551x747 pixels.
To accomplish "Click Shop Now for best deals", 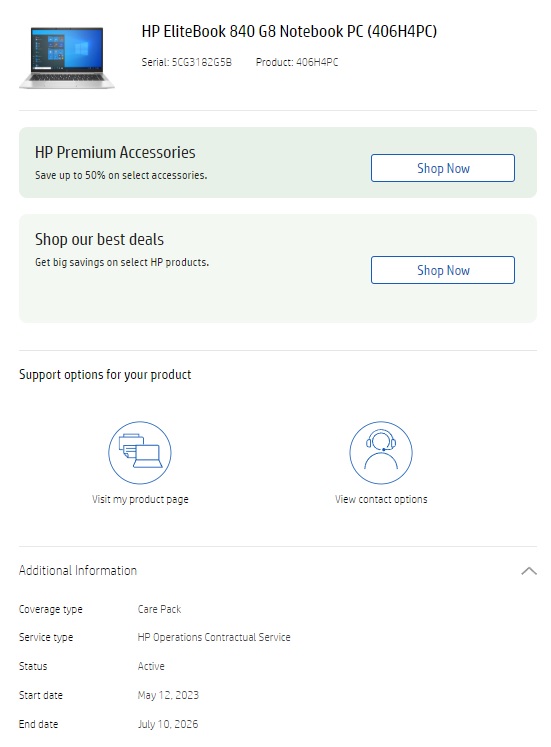I will click(443, 270).
